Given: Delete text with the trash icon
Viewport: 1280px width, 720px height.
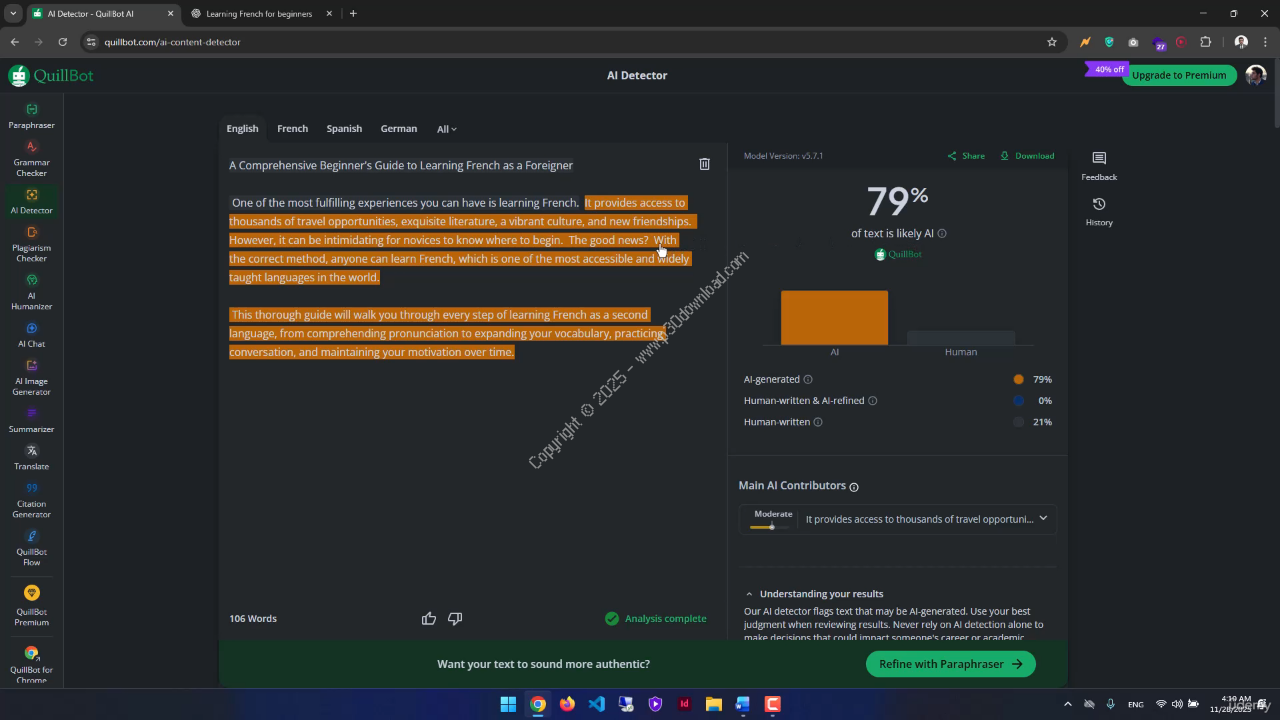Looking at the screenshot, I should [x=704, y=164].
